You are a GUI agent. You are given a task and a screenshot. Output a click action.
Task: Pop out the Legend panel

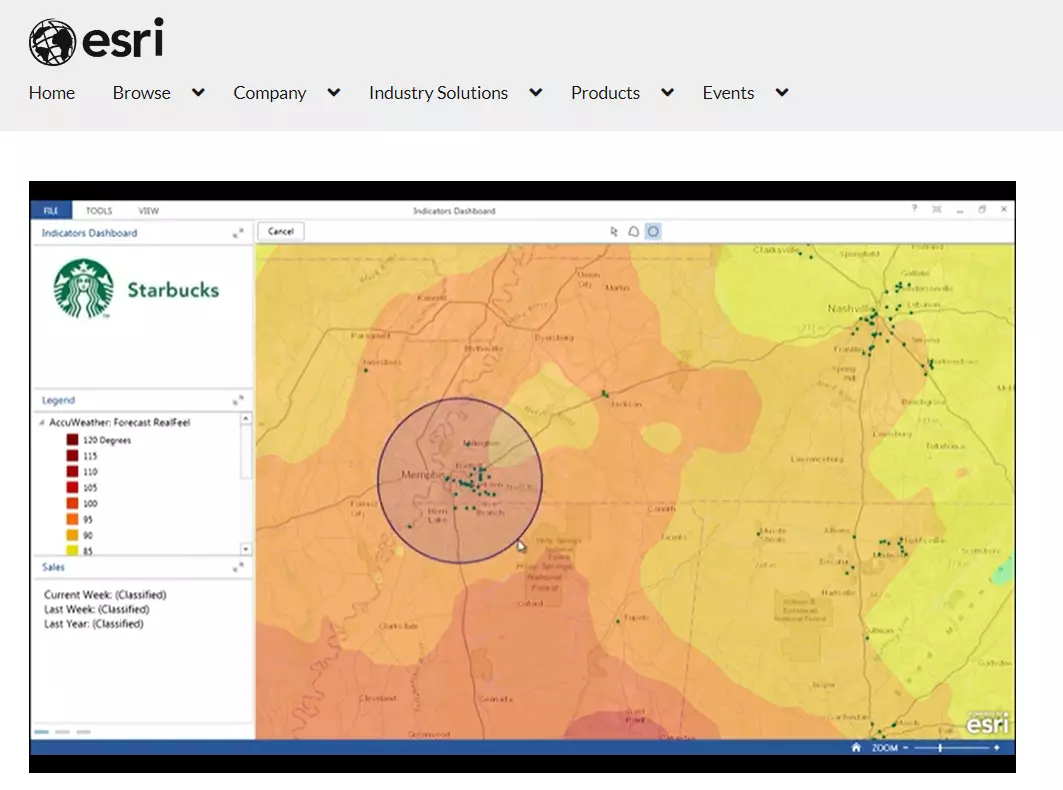click(x=238, y=400)
